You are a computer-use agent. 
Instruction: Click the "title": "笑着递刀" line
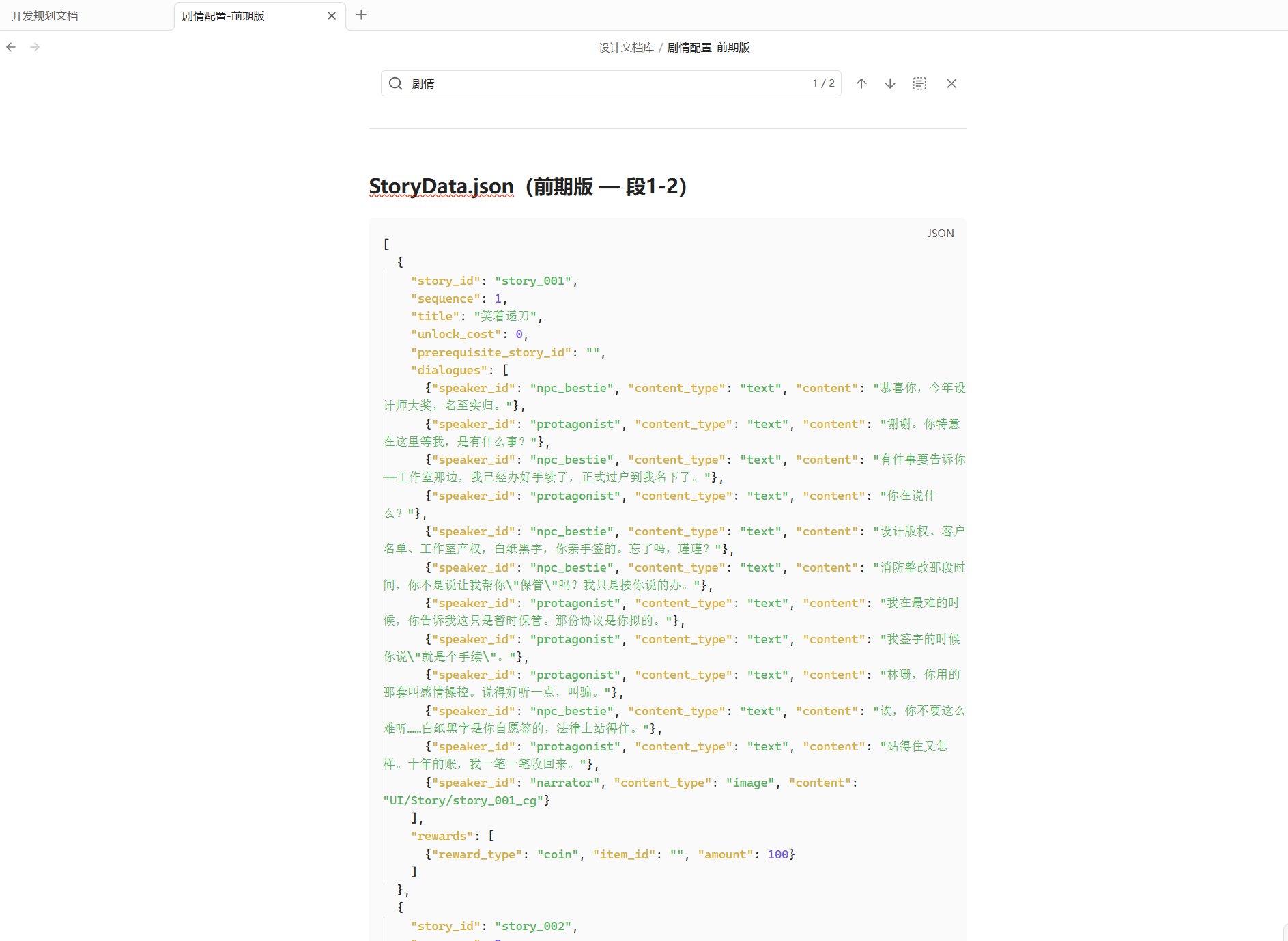(476, 316)
